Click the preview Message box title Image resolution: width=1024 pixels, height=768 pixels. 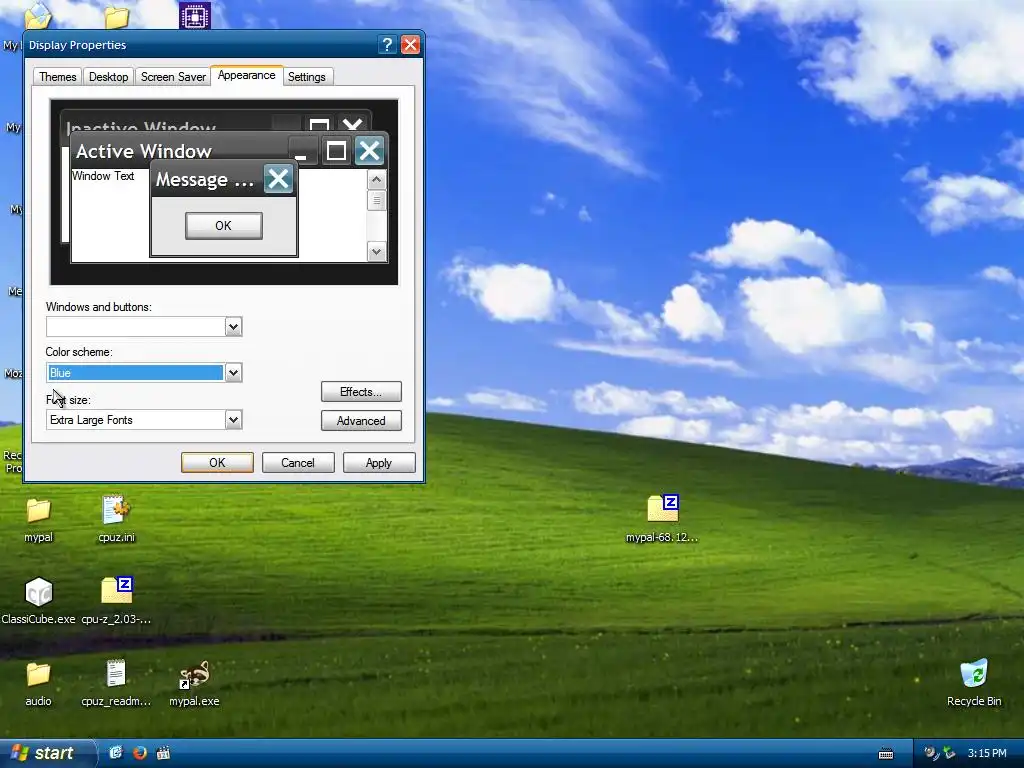(204, 180)
